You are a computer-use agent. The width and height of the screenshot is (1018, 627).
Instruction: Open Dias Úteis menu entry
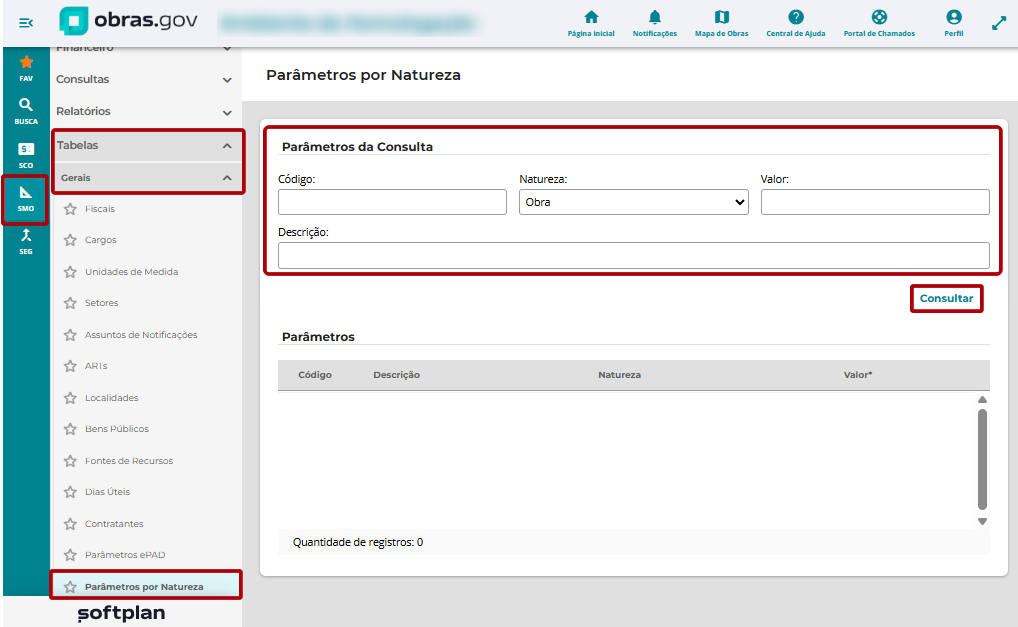tap(107, 492)
